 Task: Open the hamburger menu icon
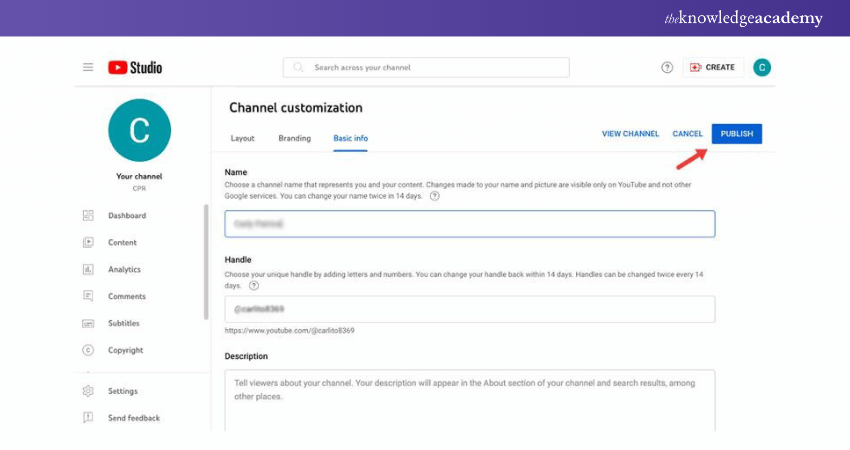(x=88, y=67)
